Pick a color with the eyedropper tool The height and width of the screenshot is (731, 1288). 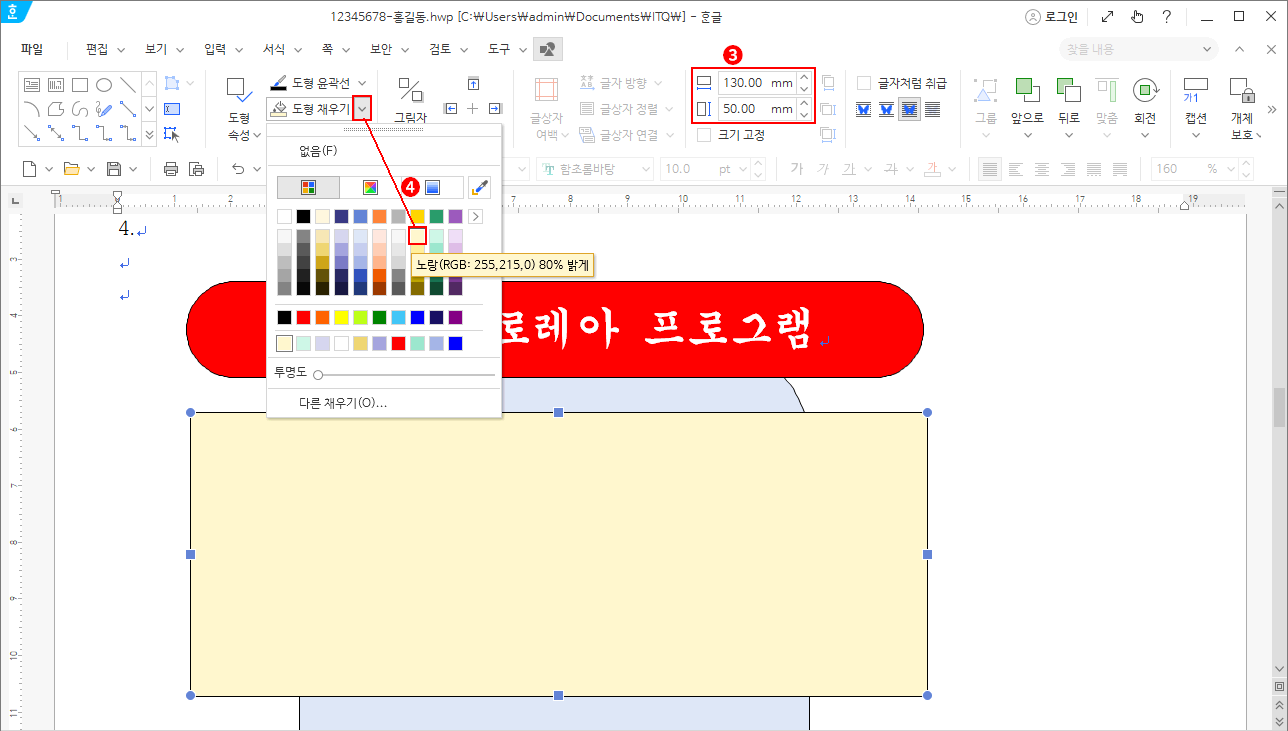point(481,187)
